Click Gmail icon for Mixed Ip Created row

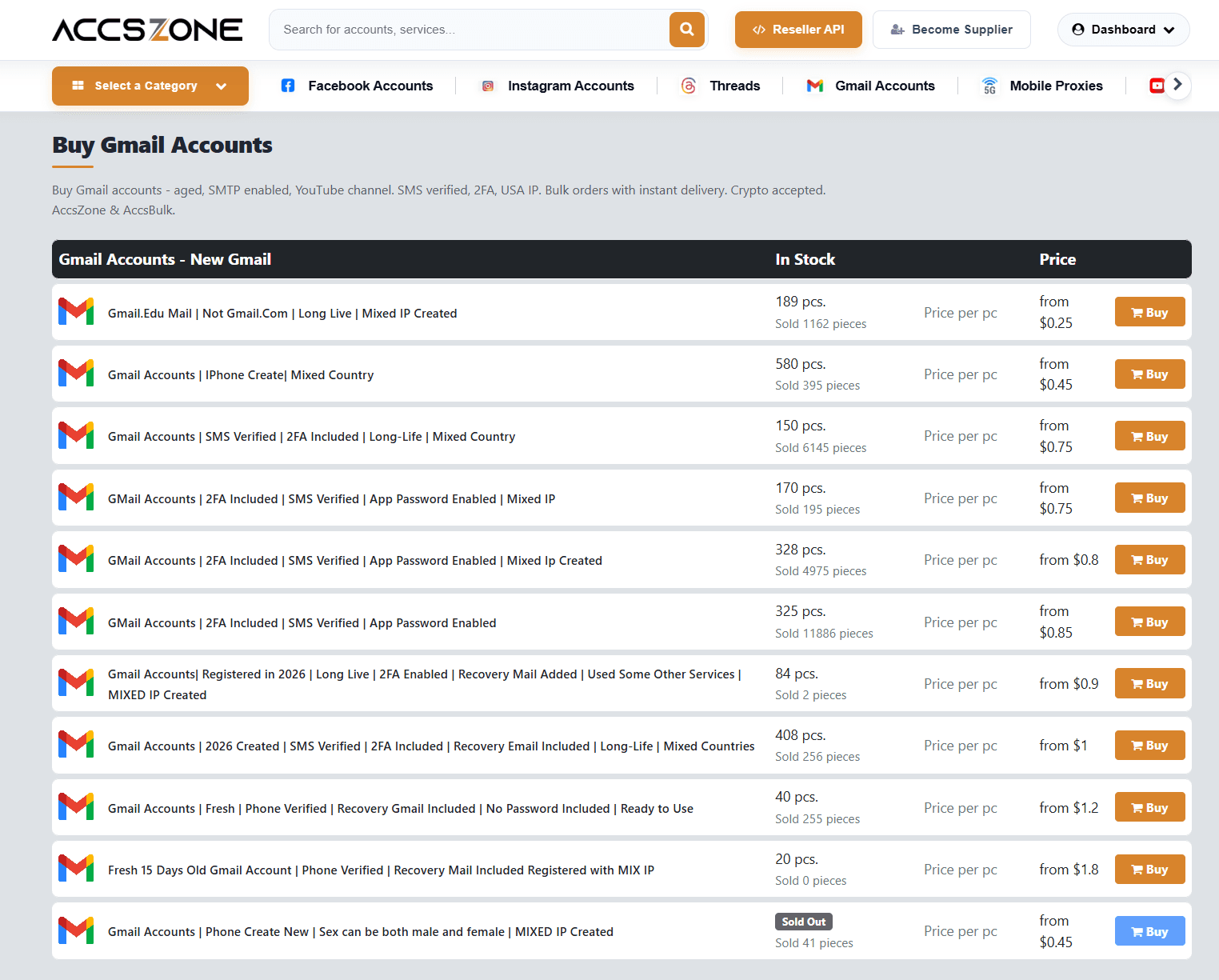(76, 559)
